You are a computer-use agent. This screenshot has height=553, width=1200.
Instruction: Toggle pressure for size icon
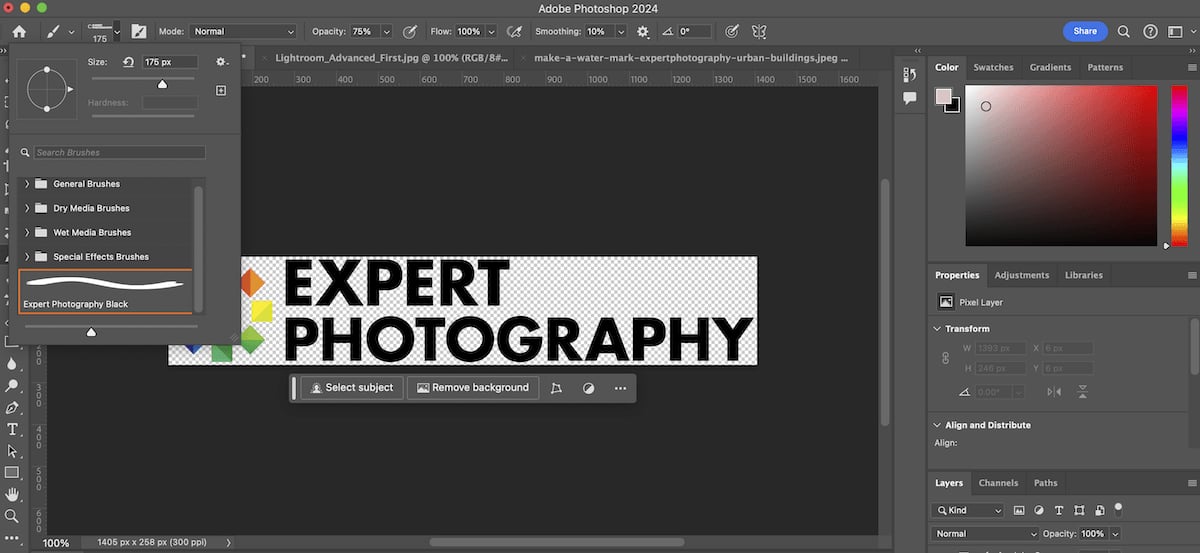click(732, 32)
